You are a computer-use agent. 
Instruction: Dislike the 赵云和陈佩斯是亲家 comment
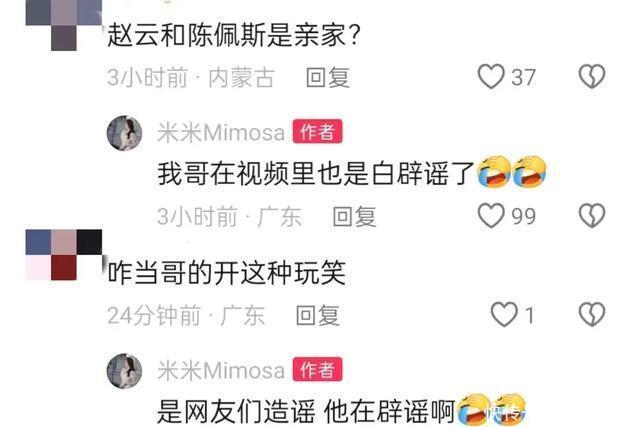[x=591, y=76]
